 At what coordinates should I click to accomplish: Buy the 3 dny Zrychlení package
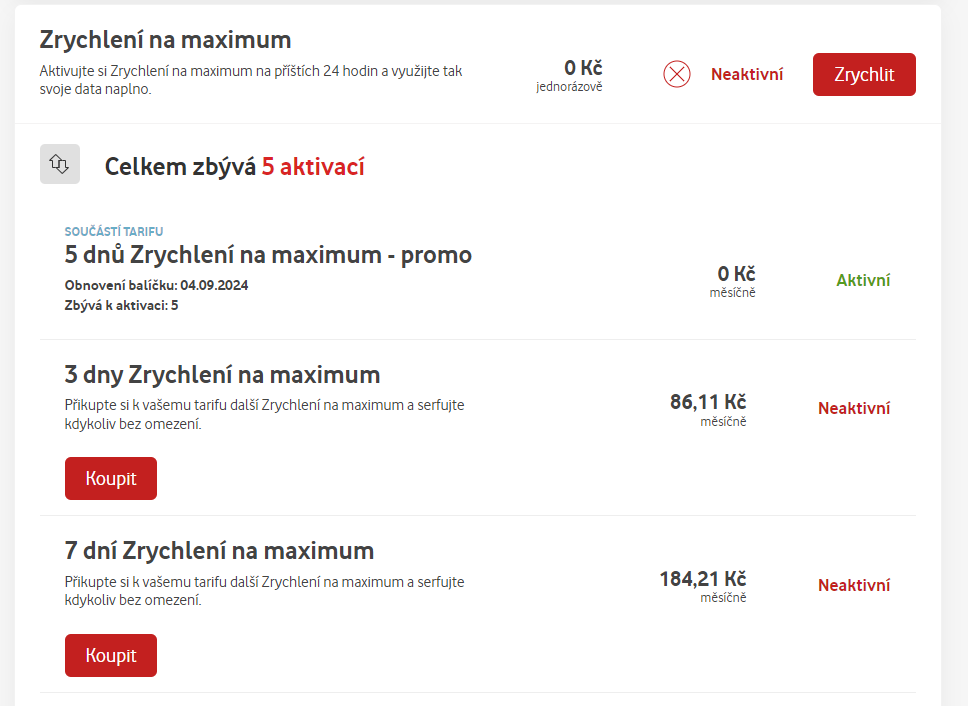tap(111, 478)
